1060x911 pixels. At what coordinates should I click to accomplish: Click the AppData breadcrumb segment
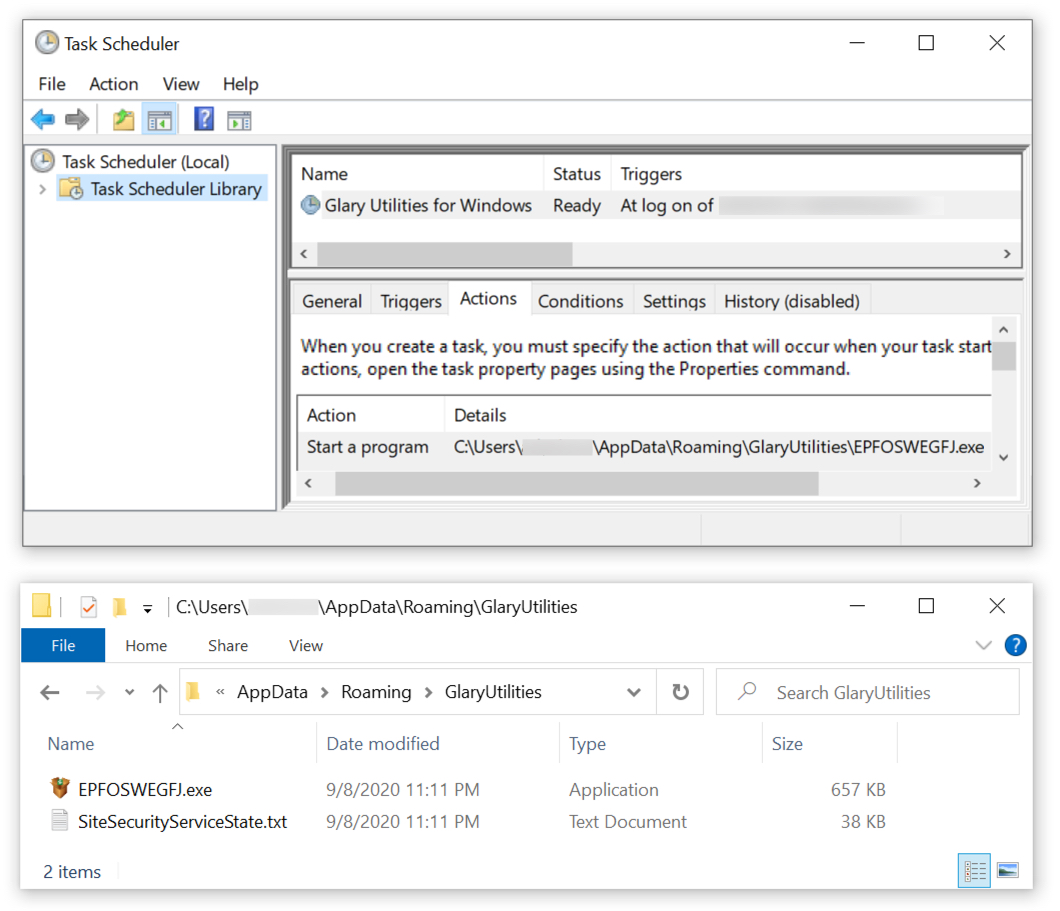coord(272,692)
